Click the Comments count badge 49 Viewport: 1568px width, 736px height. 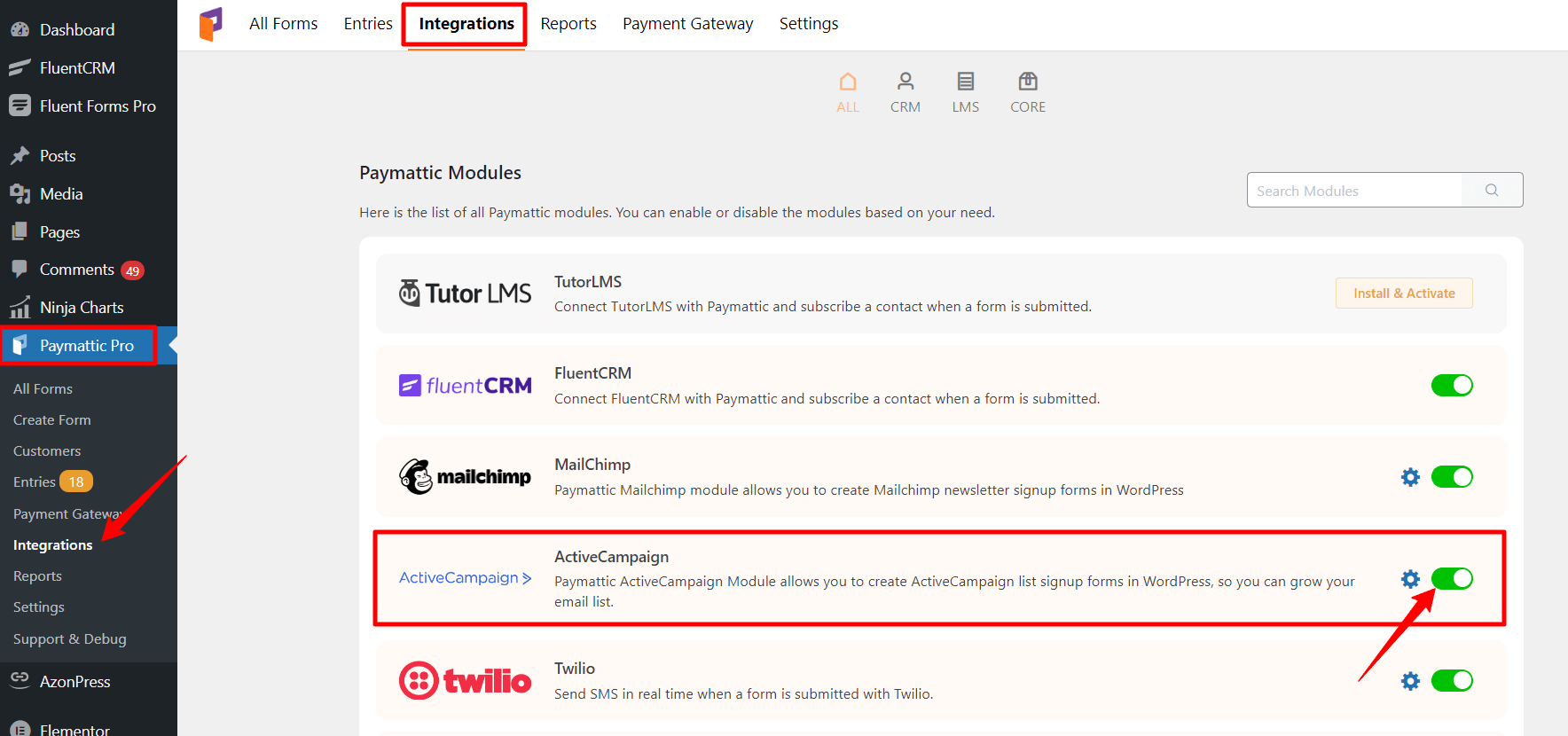(x=133, y=270)
